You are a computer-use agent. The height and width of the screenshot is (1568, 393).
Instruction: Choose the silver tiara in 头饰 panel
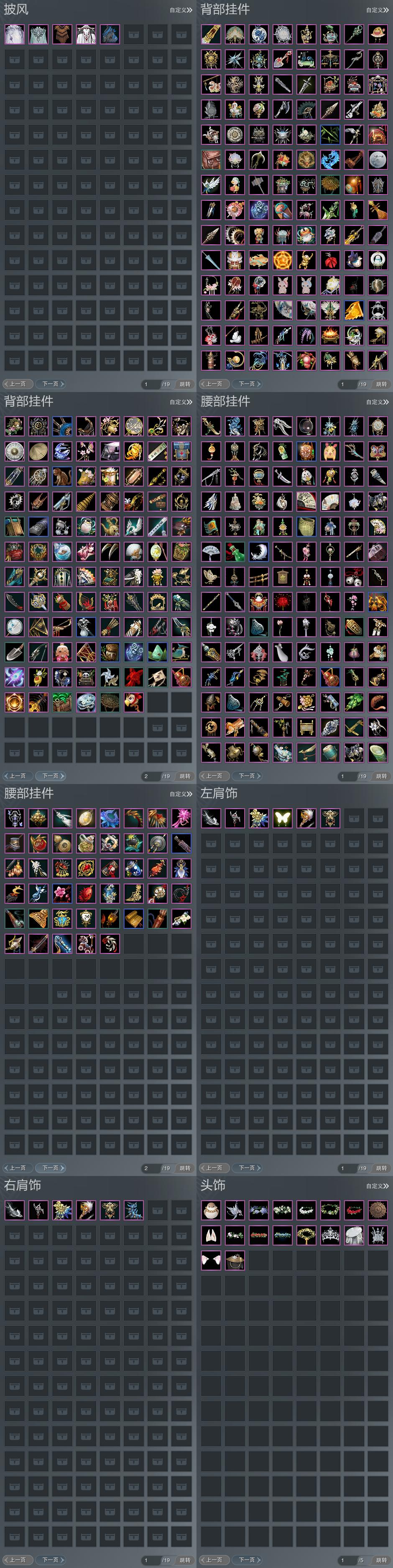[330, 1235]
